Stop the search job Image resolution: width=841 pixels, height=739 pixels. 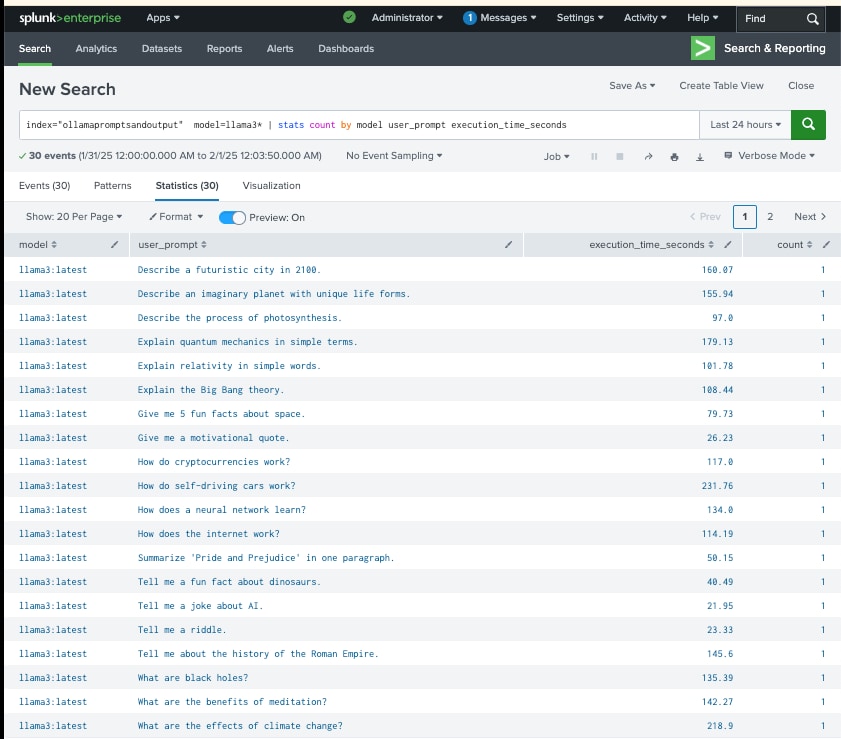click(x=619, y=156)
